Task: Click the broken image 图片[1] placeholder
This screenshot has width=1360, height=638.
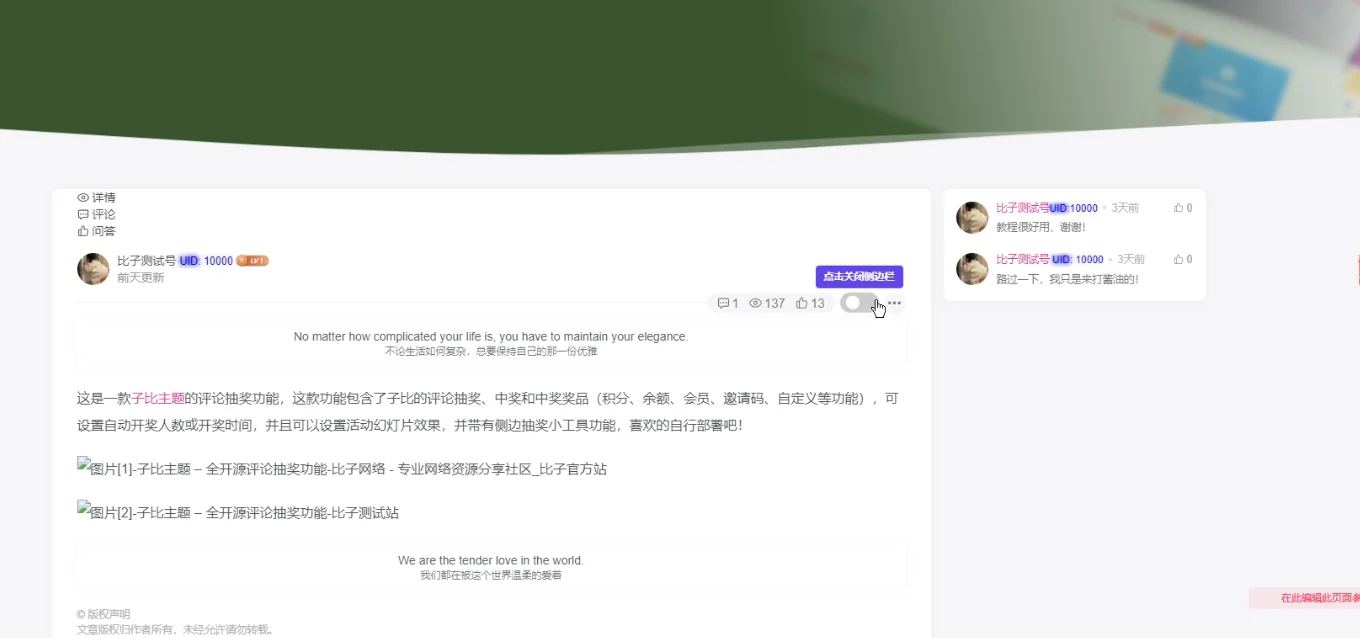Action: click(x=342, y=468)
